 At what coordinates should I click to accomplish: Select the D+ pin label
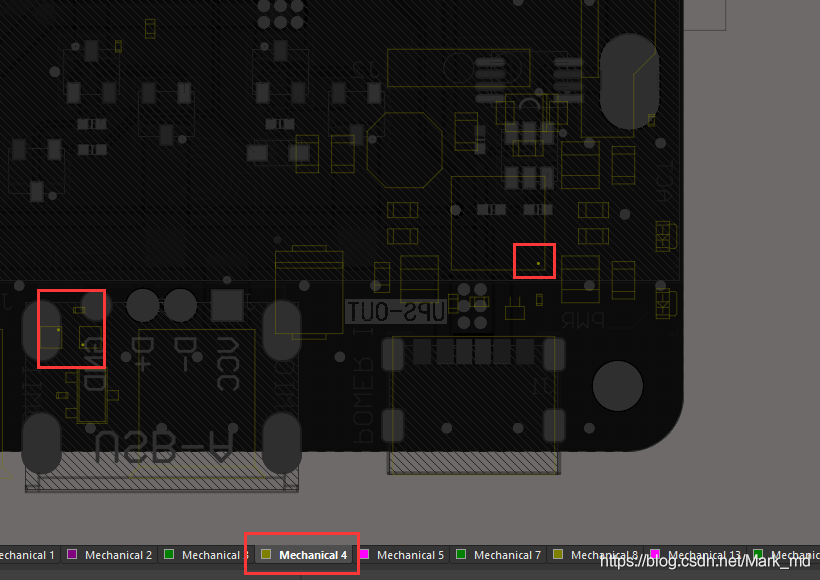(x=145, y=355)
